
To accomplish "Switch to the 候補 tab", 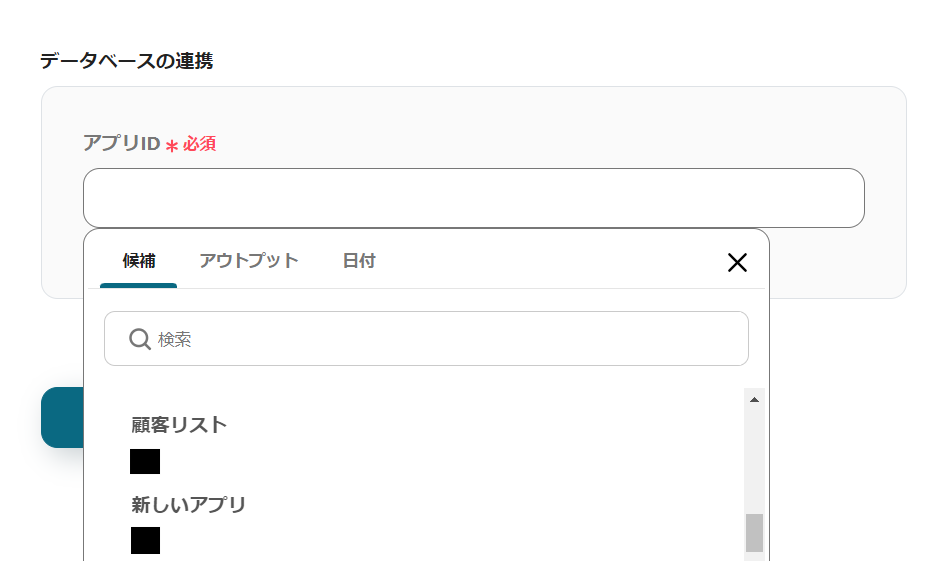I will click(x=139, y=261).
